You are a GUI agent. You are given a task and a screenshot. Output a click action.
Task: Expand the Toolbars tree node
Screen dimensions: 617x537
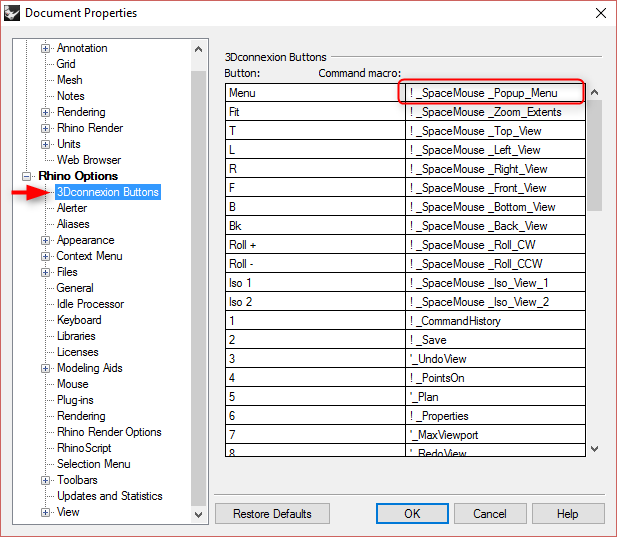45,480
